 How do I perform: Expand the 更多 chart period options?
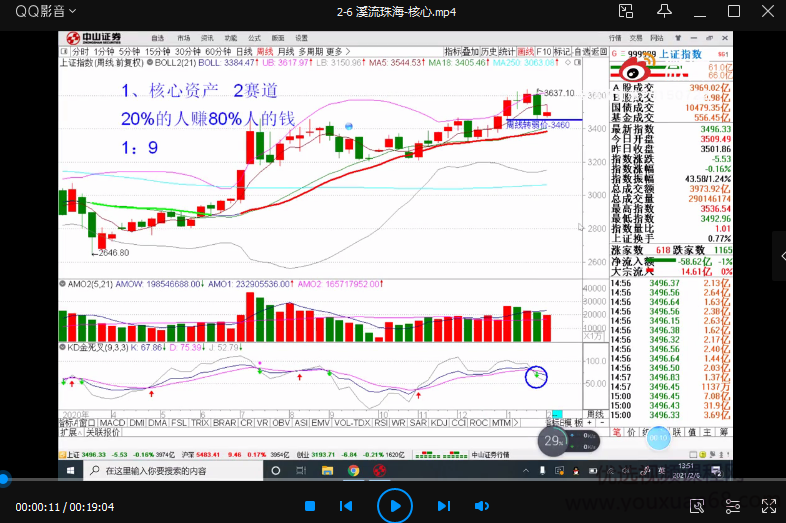tap(335, 52)
